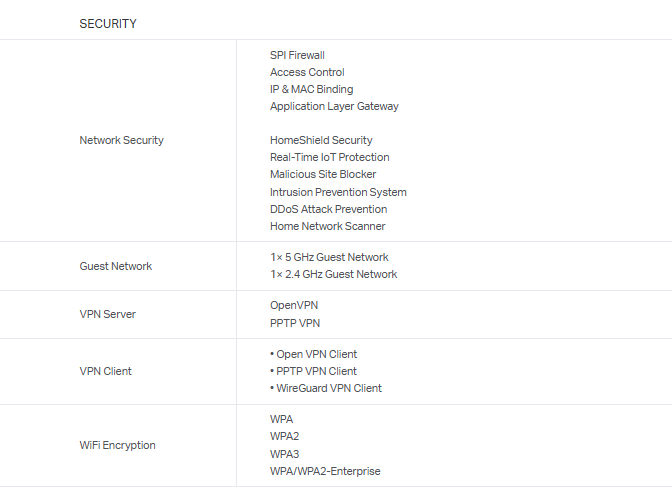Click the Home Network Scanner entry
Screen dimensions: 672x499
(327, 226)
